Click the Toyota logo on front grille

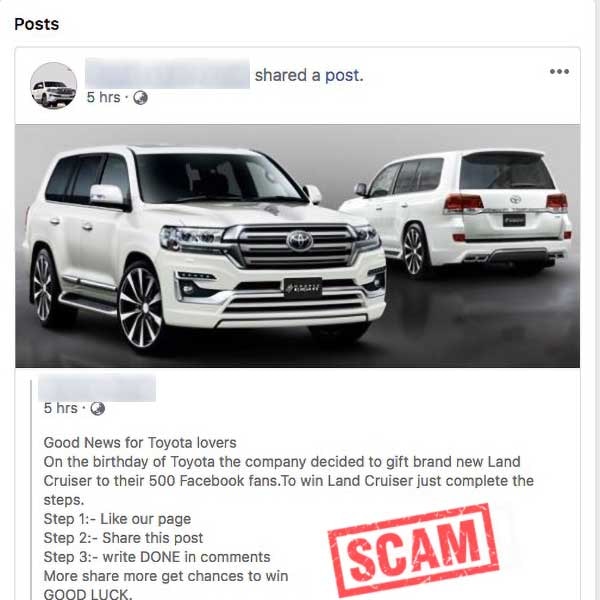tap(300, 241)
